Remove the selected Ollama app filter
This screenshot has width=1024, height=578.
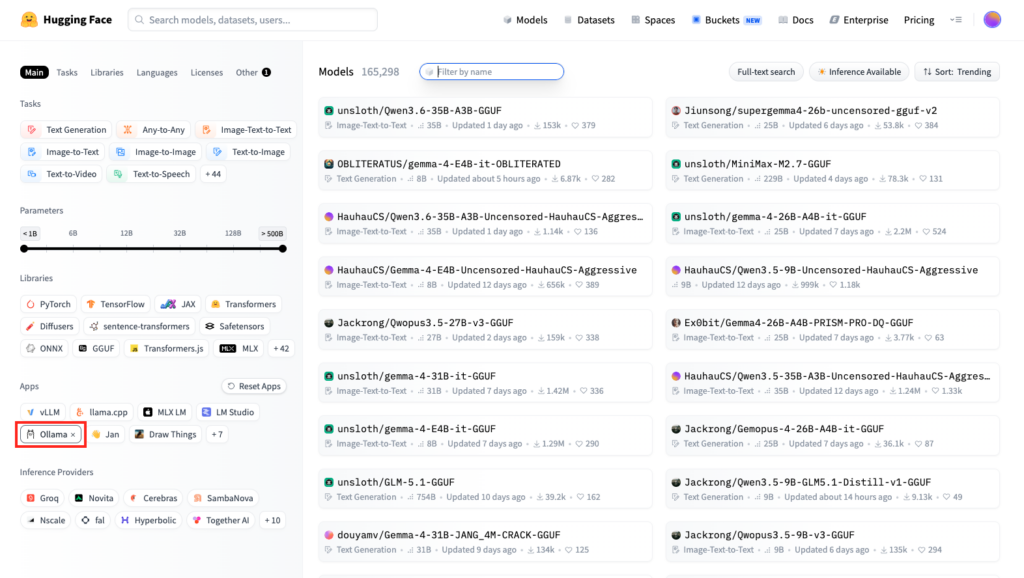tap(73, 435)
